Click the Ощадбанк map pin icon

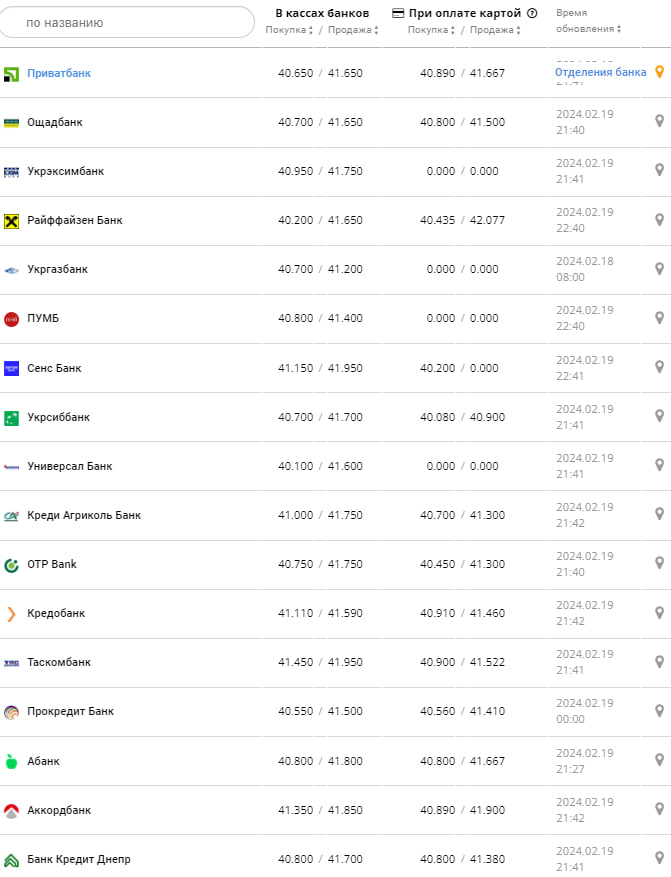(659, 121)
